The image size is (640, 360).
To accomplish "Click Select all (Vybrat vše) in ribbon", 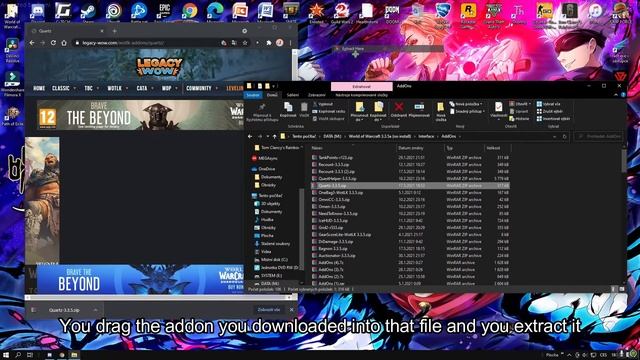I will pyautogui.click(x=549, y=104).
